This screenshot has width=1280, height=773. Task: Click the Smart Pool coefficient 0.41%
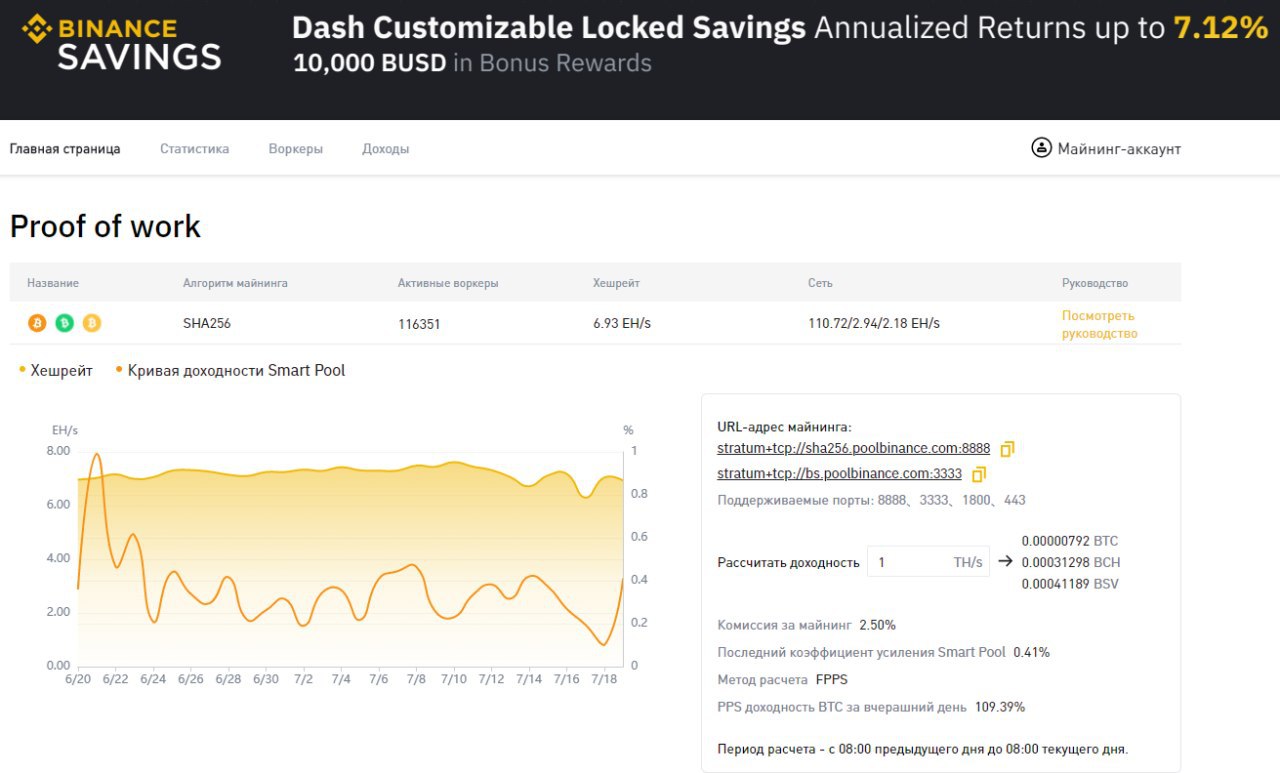1031,652
